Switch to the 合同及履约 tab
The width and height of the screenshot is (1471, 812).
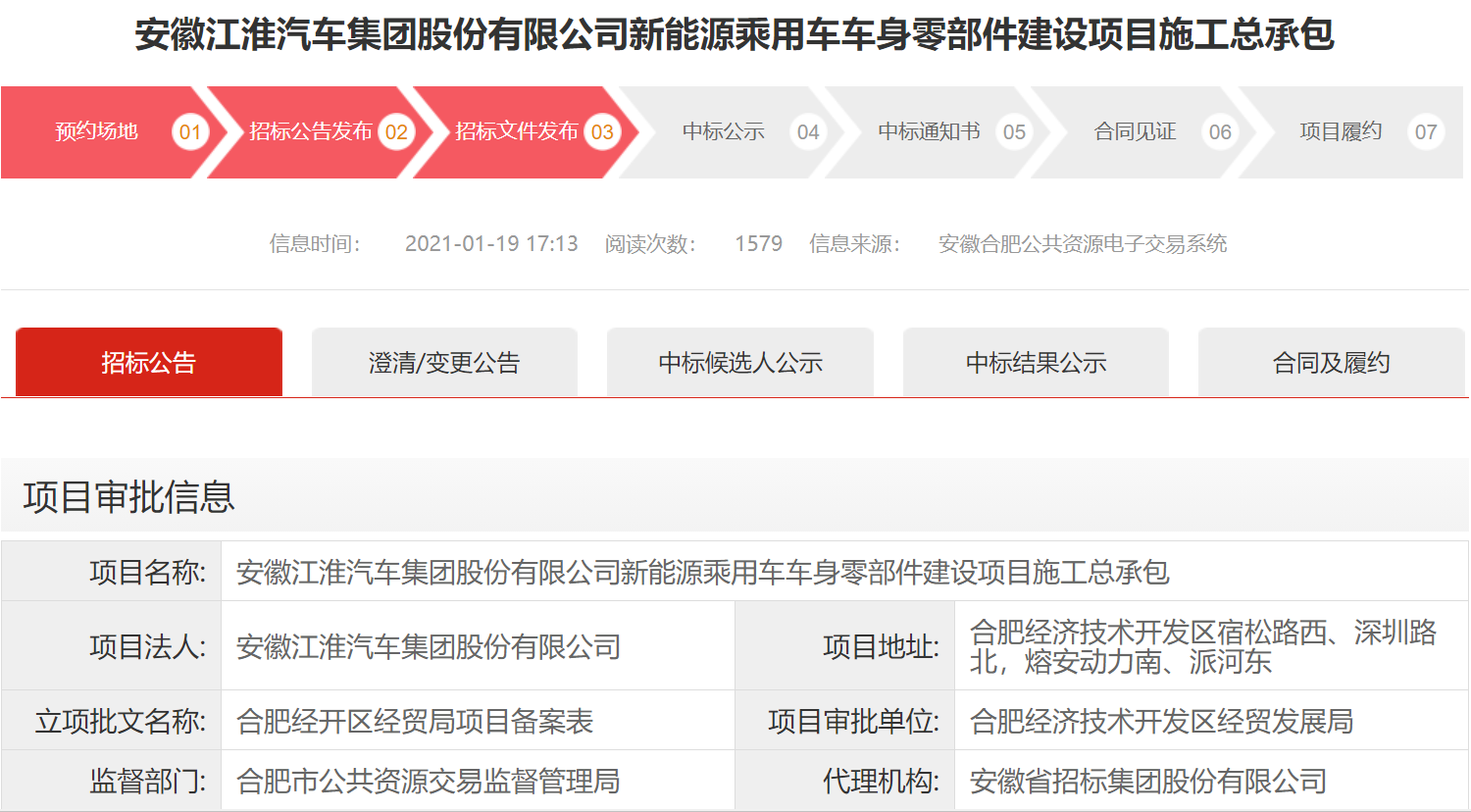click(1332, 363)
